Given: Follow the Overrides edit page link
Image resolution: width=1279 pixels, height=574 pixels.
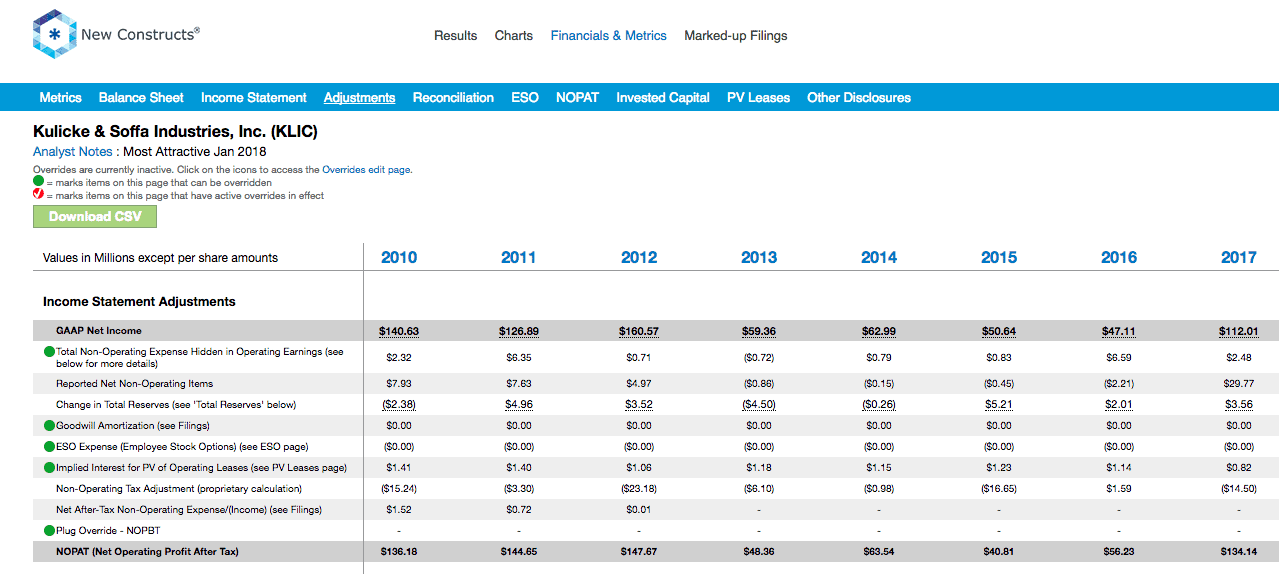Looking at the screenshot, I should click(366, 170).
